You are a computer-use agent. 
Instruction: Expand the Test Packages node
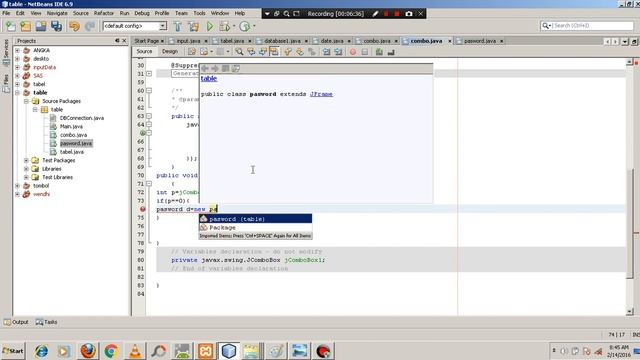coord(26,160)
